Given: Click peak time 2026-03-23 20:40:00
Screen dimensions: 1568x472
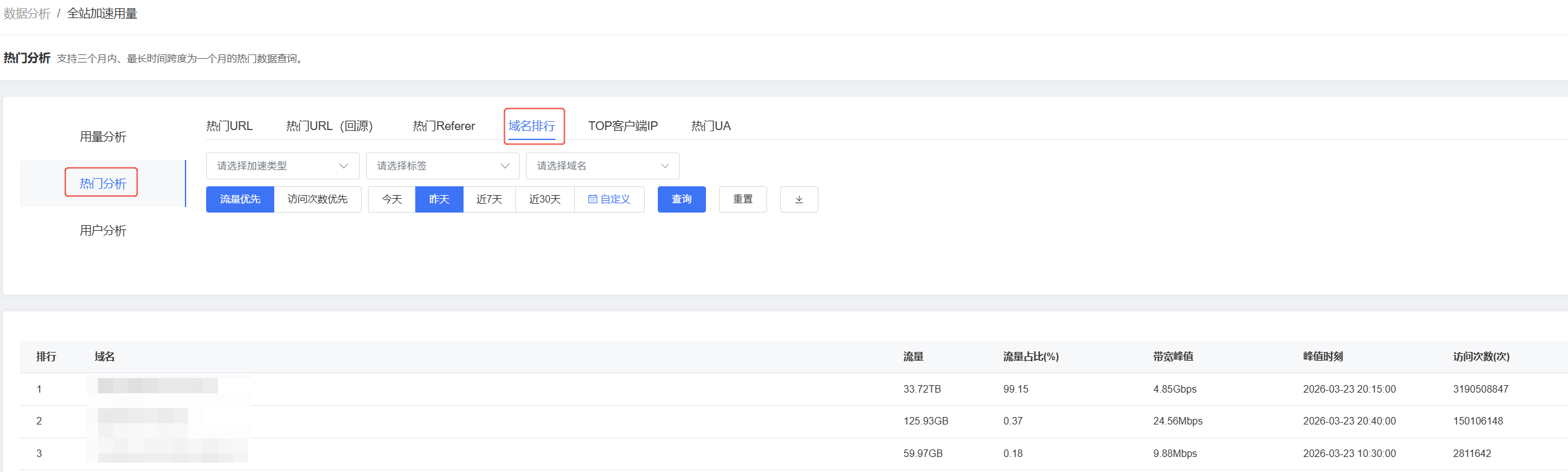Looking at the screenshot, I should [x=1349, y=421].
